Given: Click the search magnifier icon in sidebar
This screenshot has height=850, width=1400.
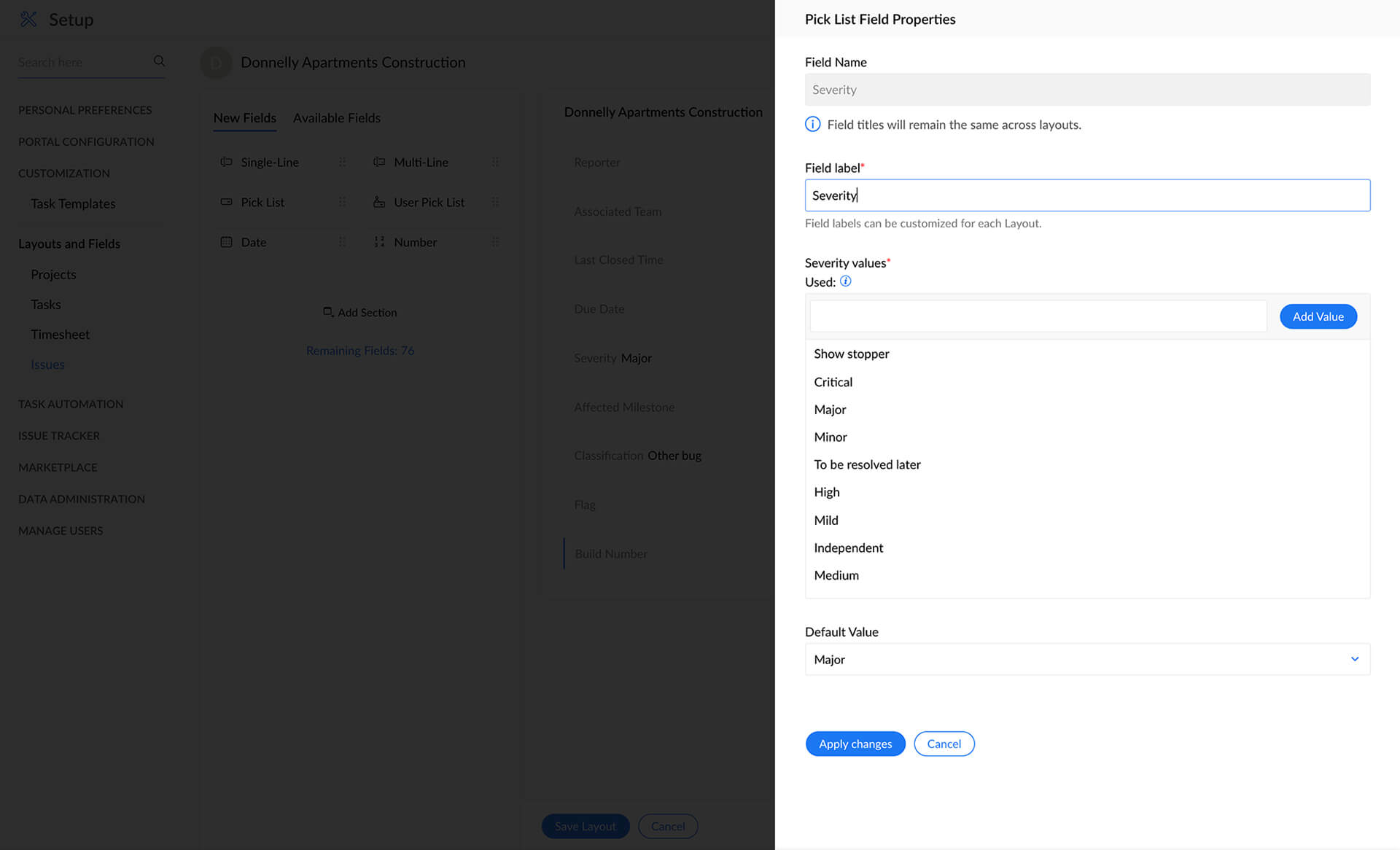Looking at the screenshot, I should click(159, 61).
